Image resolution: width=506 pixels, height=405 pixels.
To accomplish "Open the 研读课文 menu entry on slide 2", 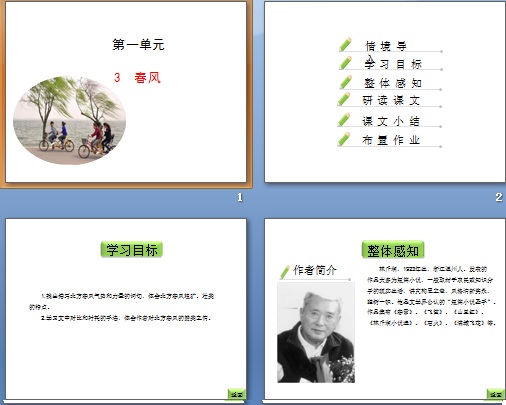I will [x=391, y=100].
